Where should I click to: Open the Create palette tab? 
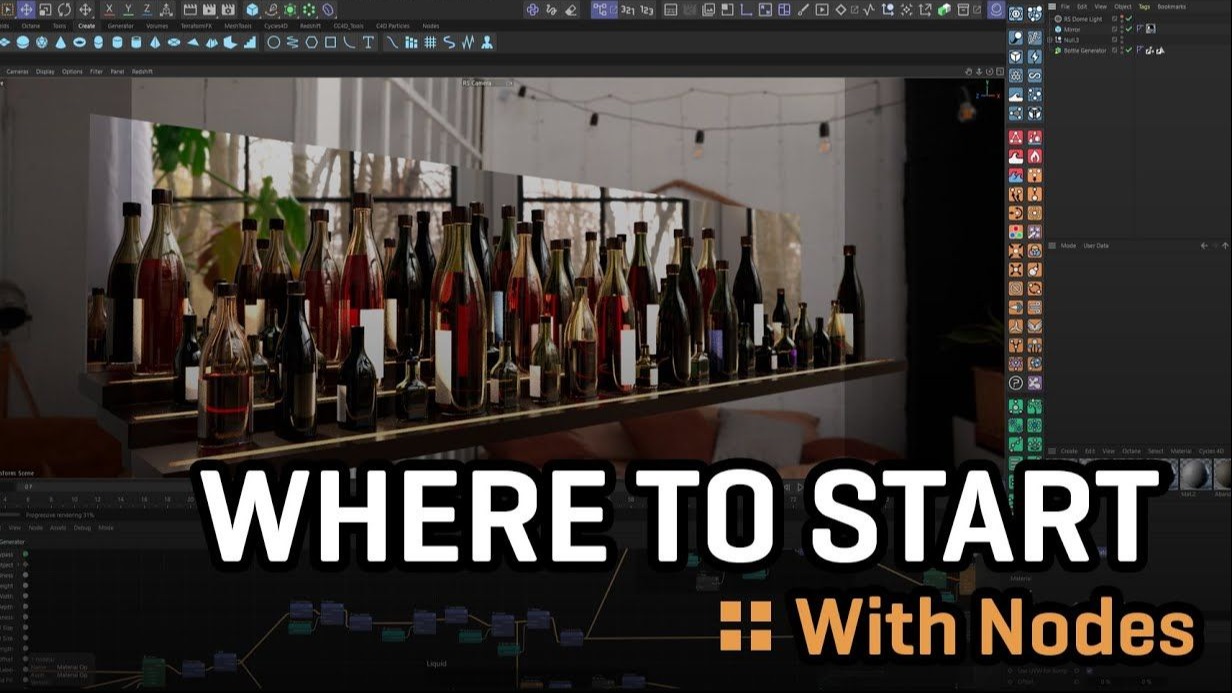click(87, 26)
